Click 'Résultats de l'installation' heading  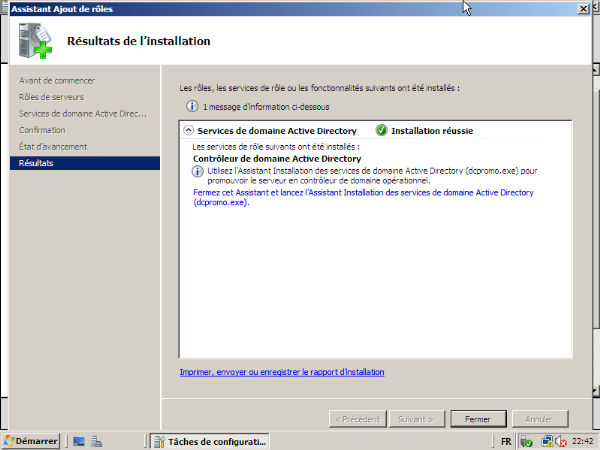(139, 41)
